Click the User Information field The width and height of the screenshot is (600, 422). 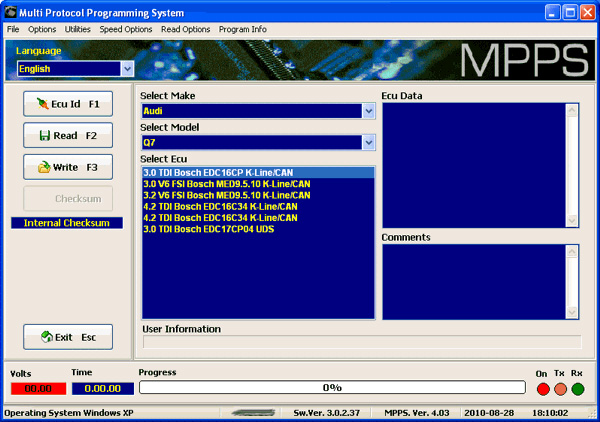[362, 342]
